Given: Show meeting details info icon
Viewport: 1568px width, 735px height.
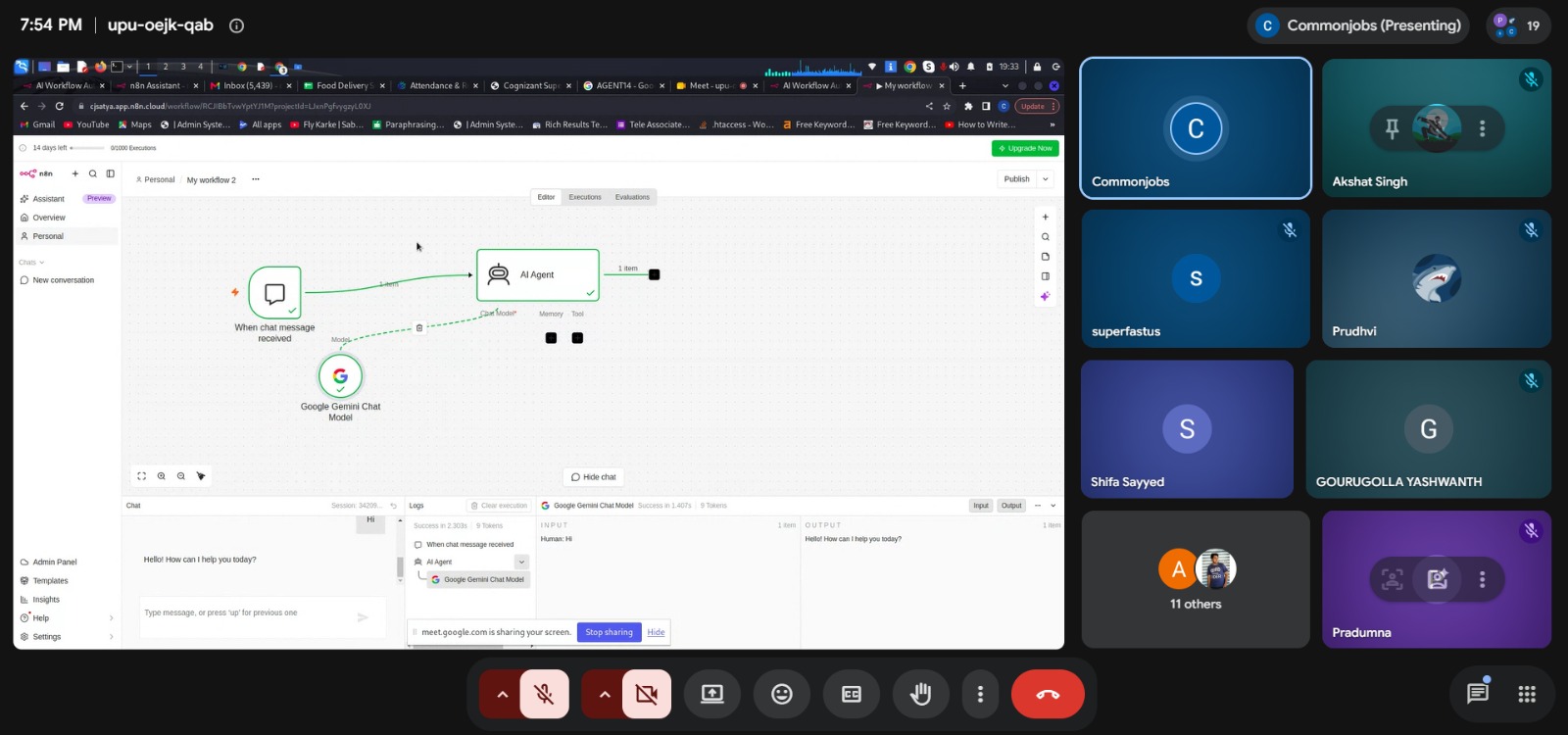Looking at the screenshot, I should [x=236, y=25].
